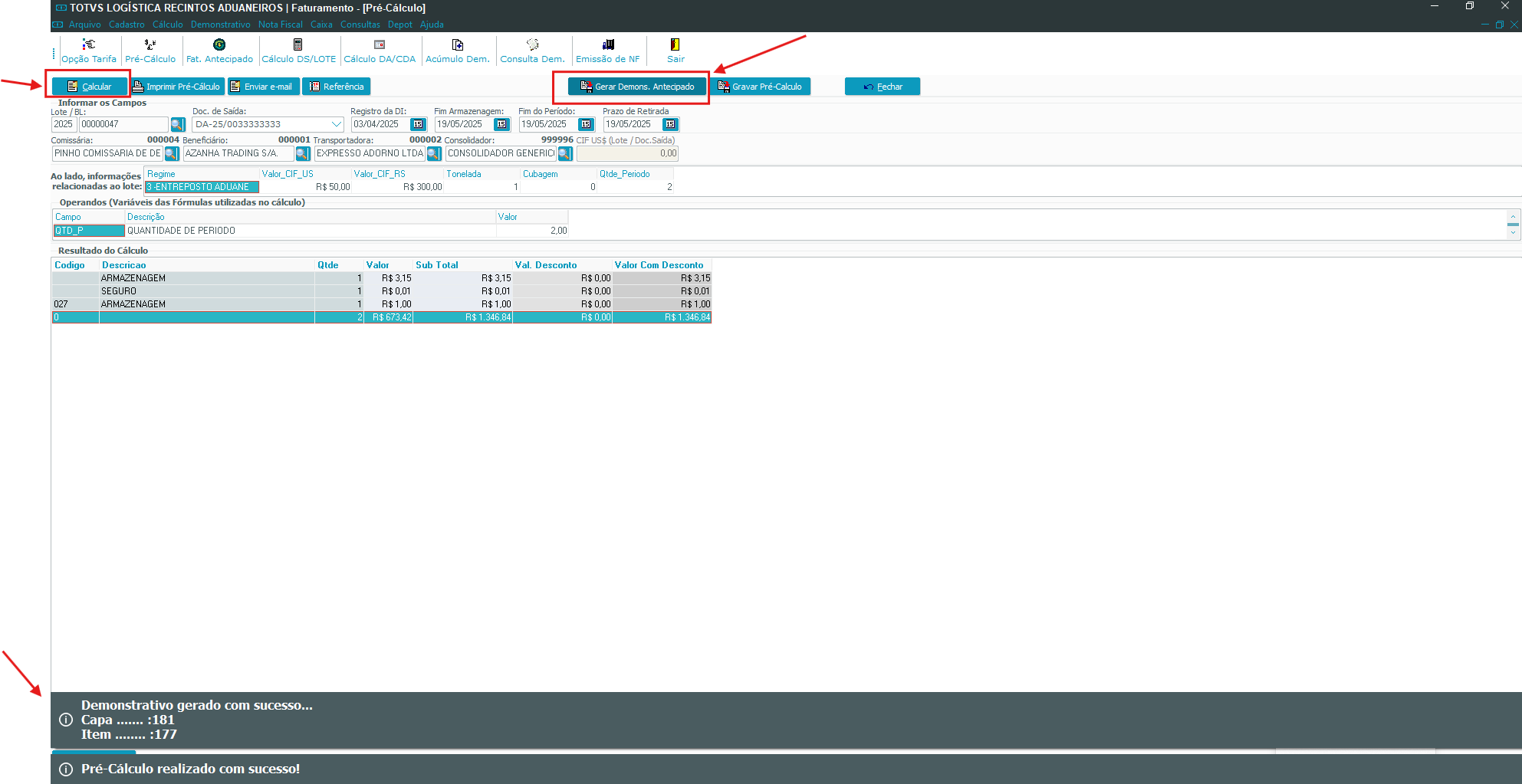Screen dimensions: 1522x784
Task: Click the Lote year field 2025
Action: click(x=64, y=124)
